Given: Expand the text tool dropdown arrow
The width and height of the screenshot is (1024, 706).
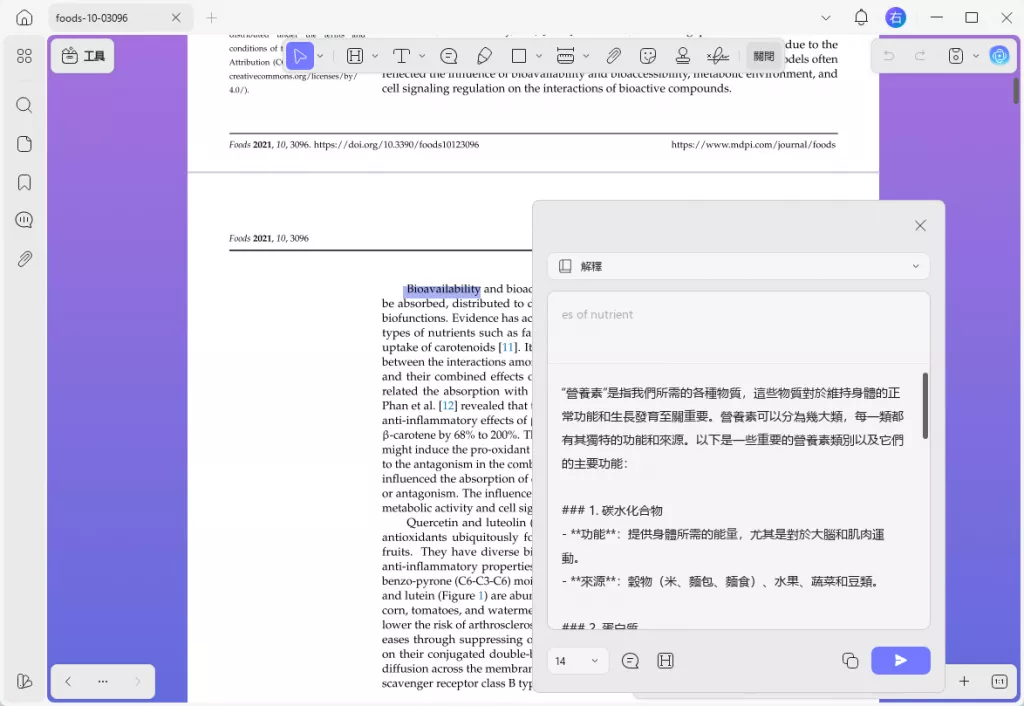Looking at the screenshot, I should coord(422,56).
